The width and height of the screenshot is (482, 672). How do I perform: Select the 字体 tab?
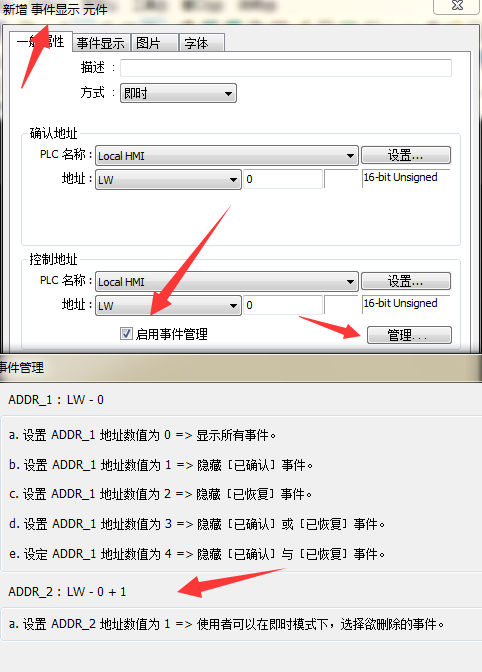click(x=201, y=43)
